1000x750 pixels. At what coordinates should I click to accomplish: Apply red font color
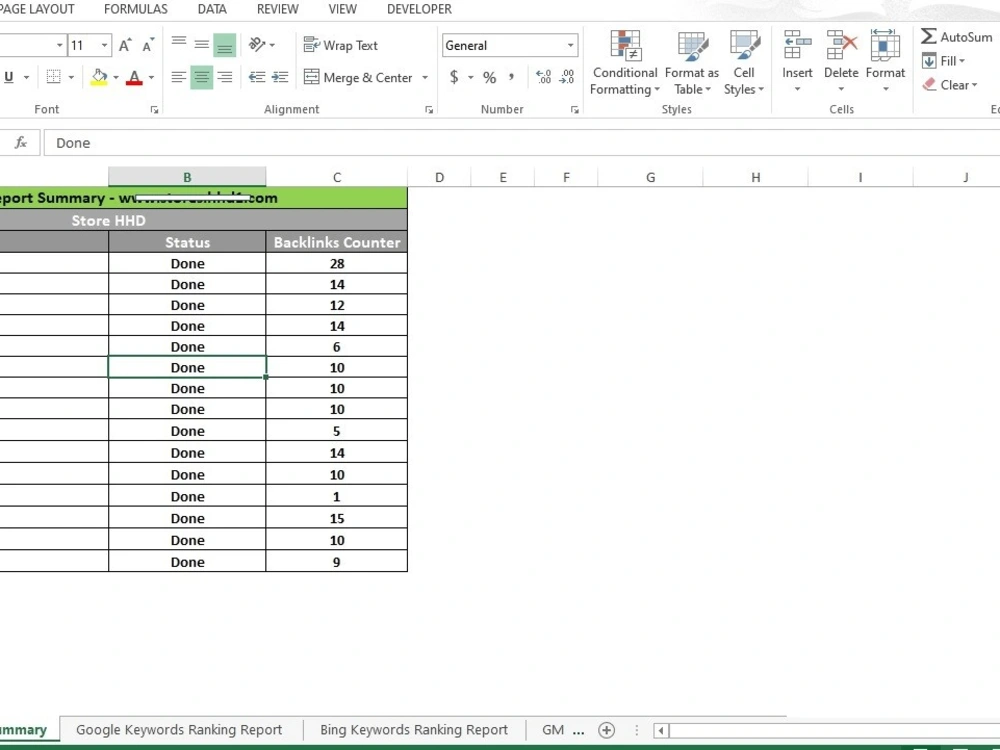tap(134, 77)
